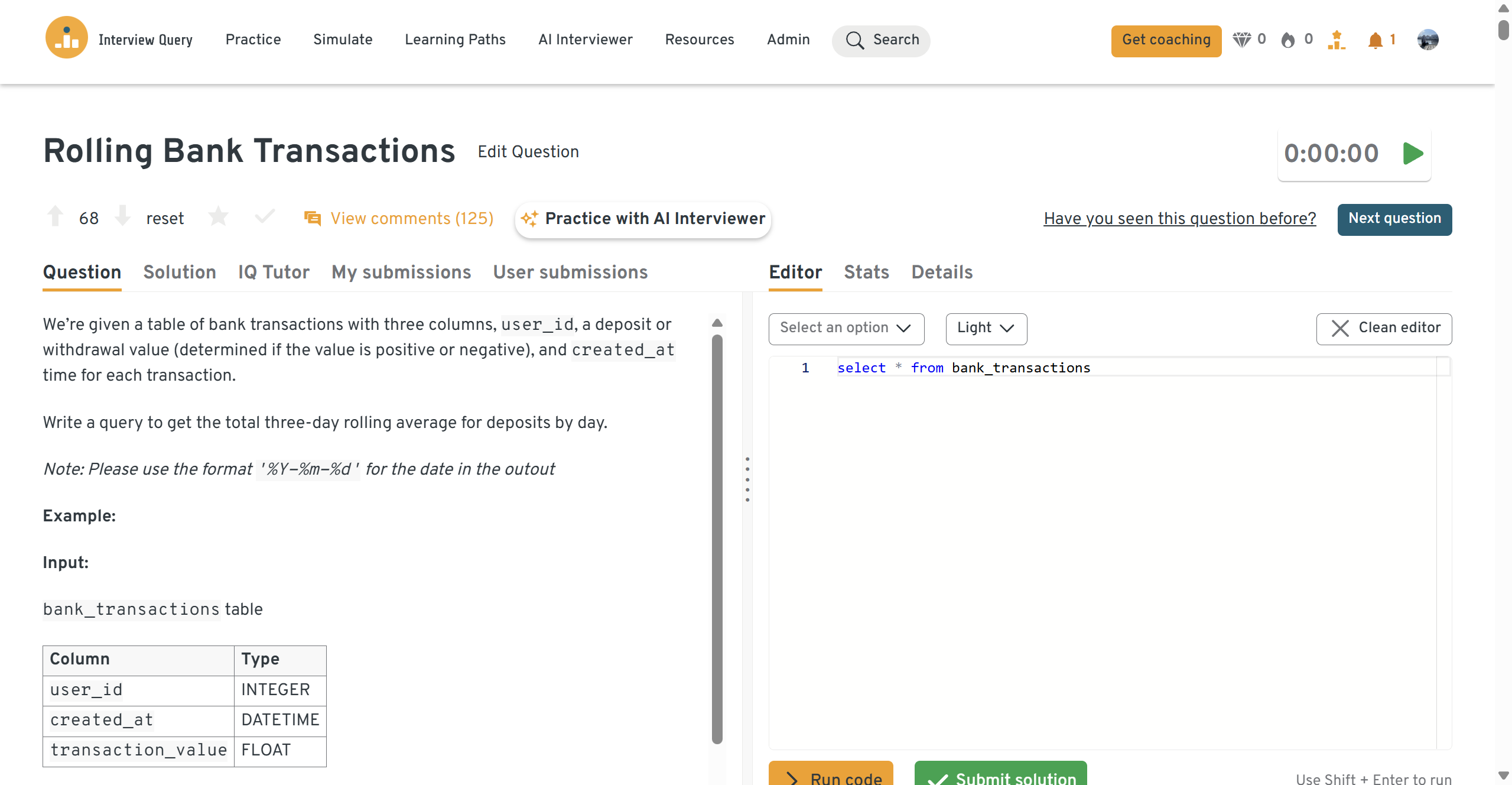Switch to the Stats tab
This screenshot has width=1512, height=785.
pos(866,273)
